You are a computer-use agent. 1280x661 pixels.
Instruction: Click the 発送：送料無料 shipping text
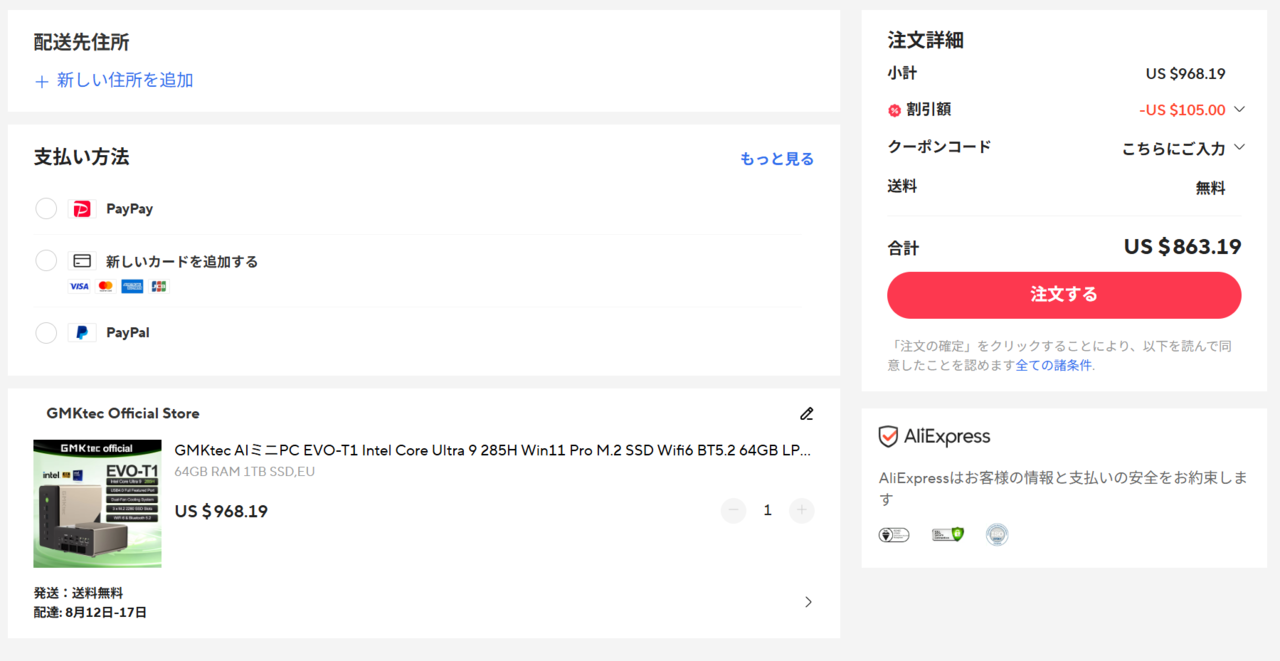[78, 593]
